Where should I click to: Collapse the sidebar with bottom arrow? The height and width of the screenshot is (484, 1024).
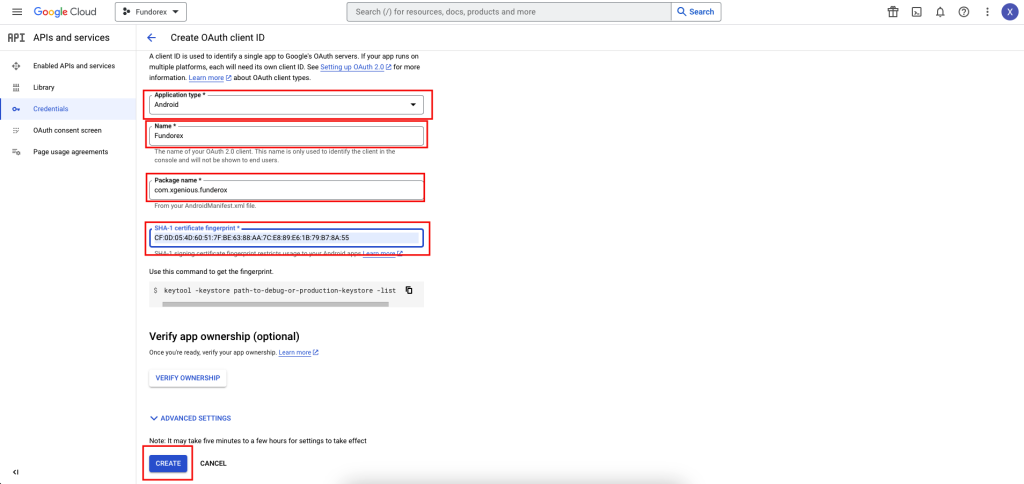[x=16, y=472]
